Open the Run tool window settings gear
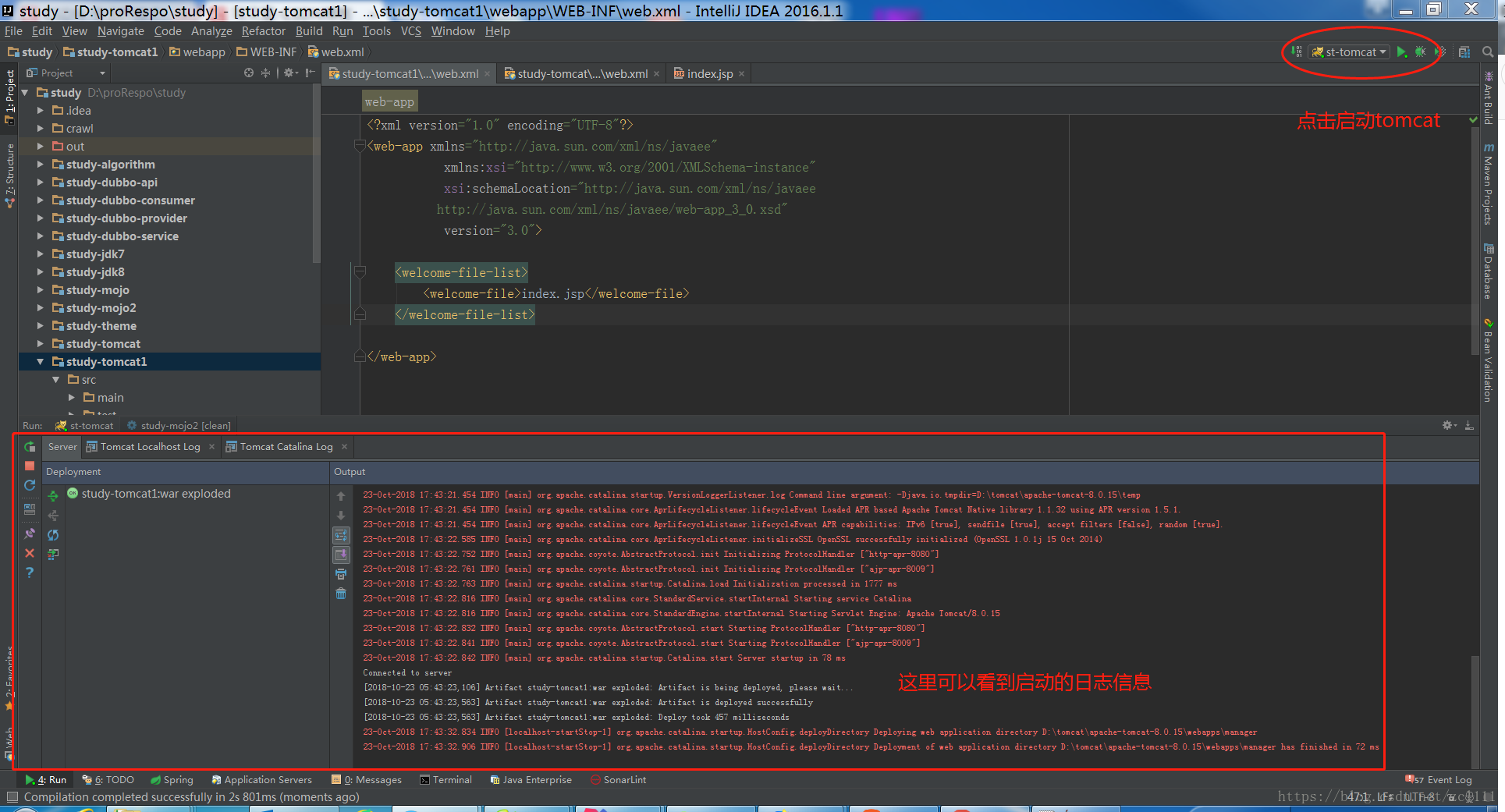 tap(1448, 425)
